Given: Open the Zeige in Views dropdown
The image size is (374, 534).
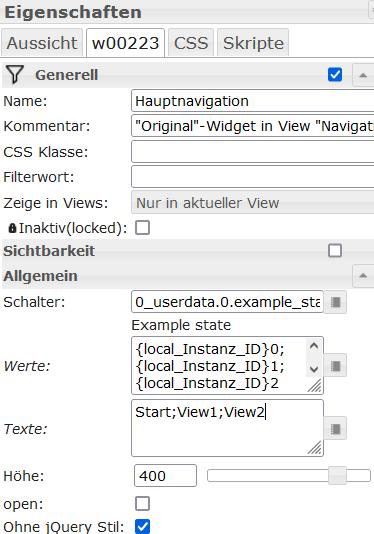Looking at the screenshot, I should [x=252, y=203].
